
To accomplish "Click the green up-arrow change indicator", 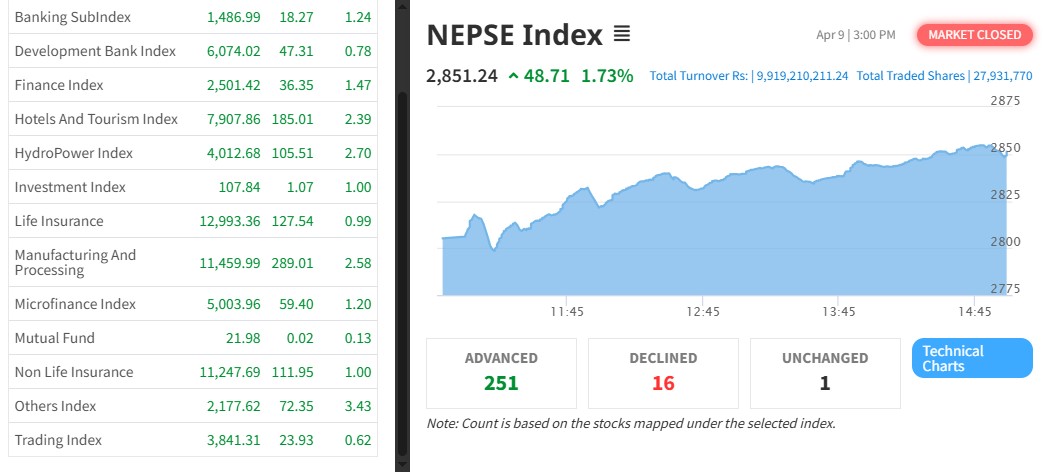I will pyautogui.click(x=513, y=75).
